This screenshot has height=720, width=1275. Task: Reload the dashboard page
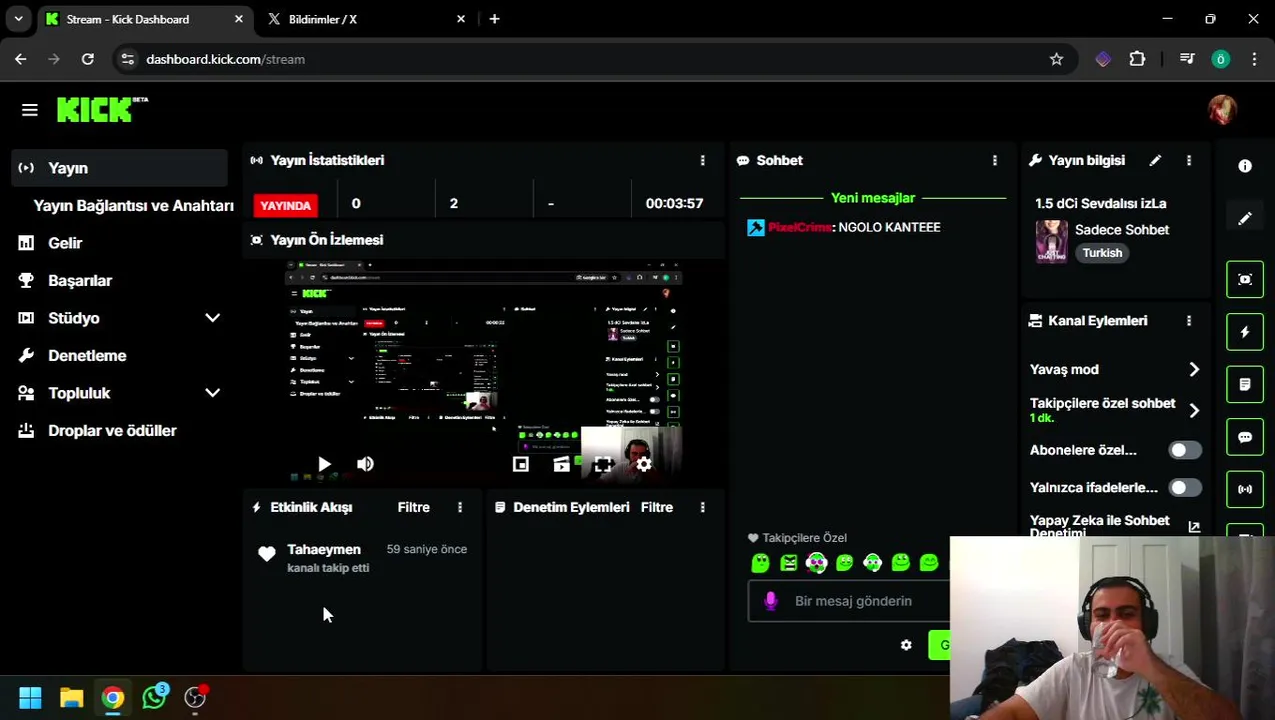coord(88,59)
